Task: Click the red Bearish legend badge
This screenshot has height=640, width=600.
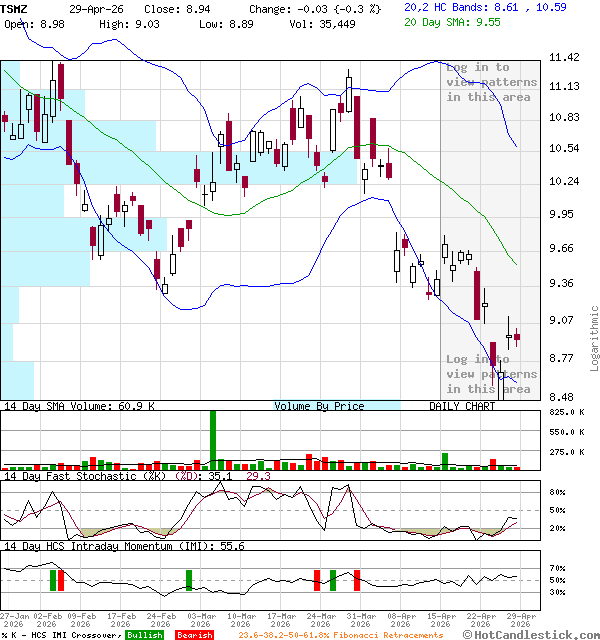Action: 193,634
